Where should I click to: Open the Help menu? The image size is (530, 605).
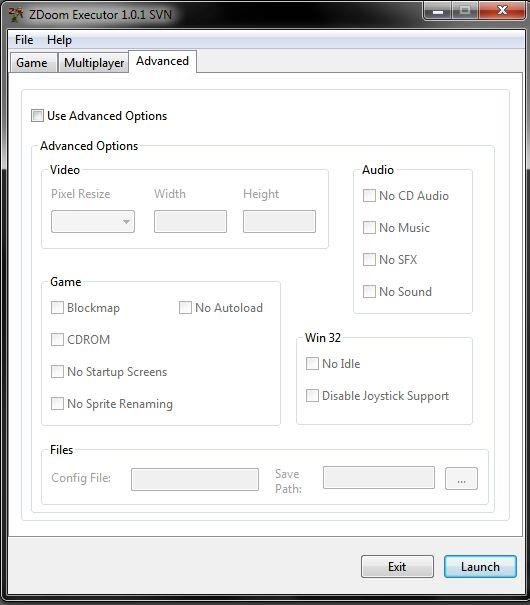[x=59, y=40]
